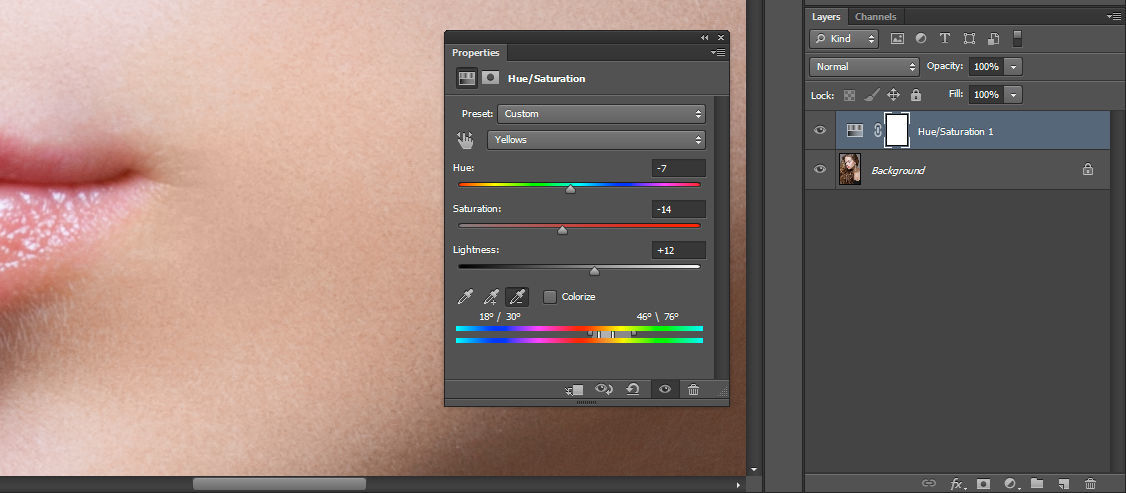Open the Yellows color range dropdown

coord(596,140)
